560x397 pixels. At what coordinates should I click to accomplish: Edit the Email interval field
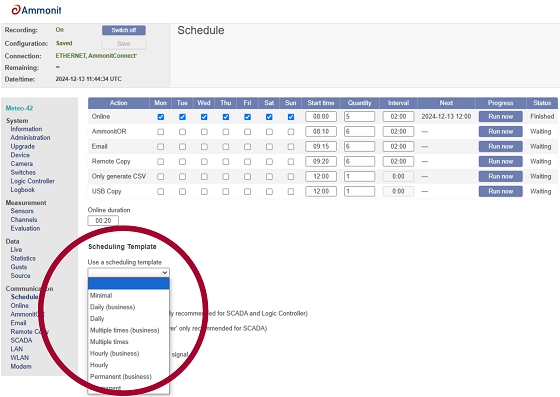click(398, 147)
